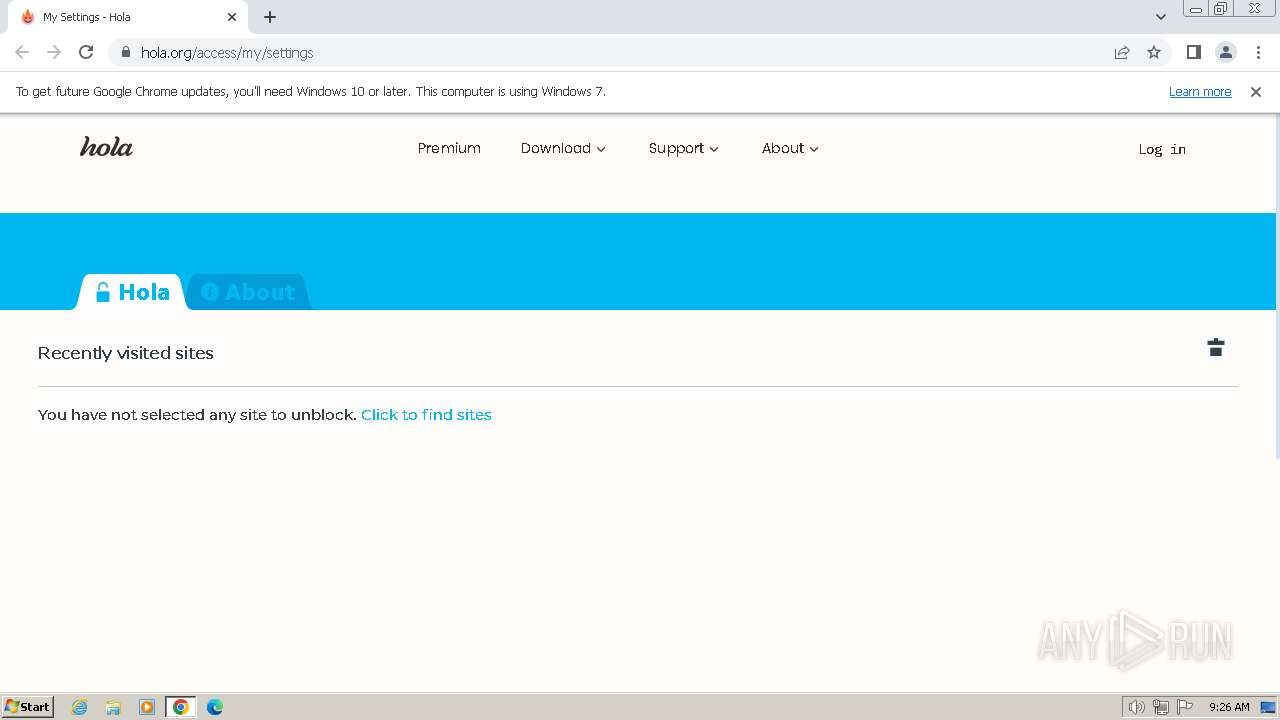Open the Chrome side panel

coord(1194,52)
